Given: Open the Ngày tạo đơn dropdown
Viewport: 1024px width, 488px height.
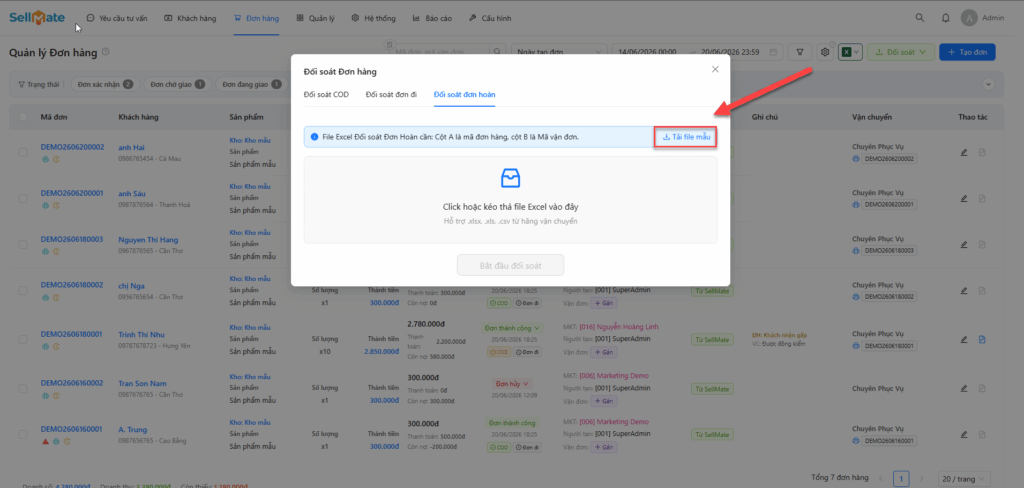Looking at the screenshot, I should (x=559, y=52).
